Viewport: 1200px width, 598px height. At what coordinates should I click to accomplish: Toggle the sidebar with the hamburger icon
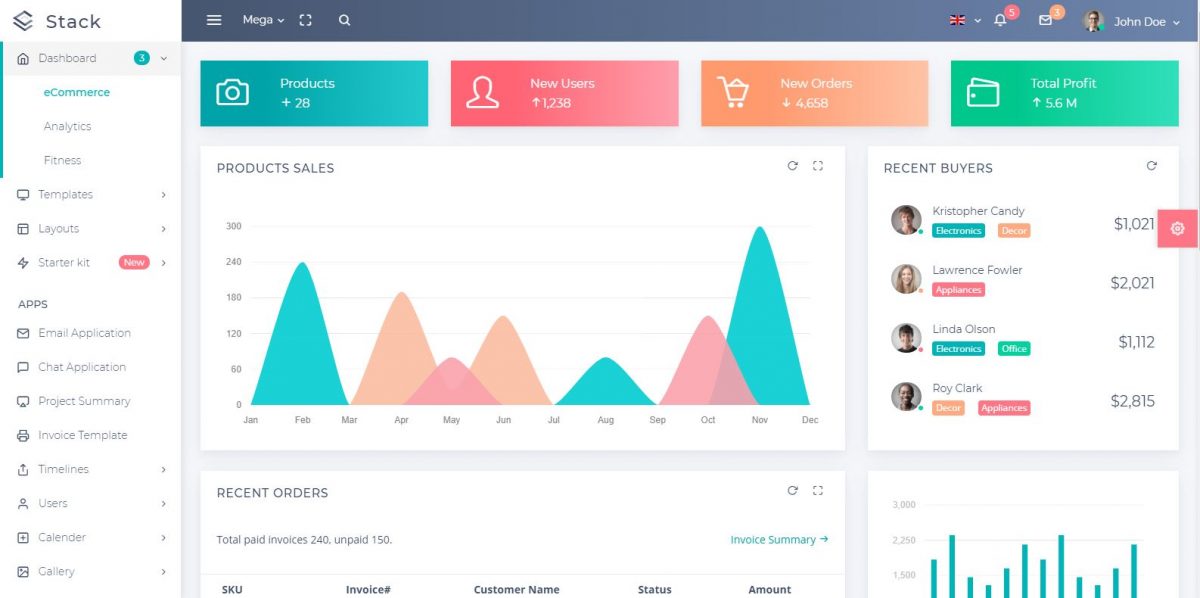(x=214, y=19)
